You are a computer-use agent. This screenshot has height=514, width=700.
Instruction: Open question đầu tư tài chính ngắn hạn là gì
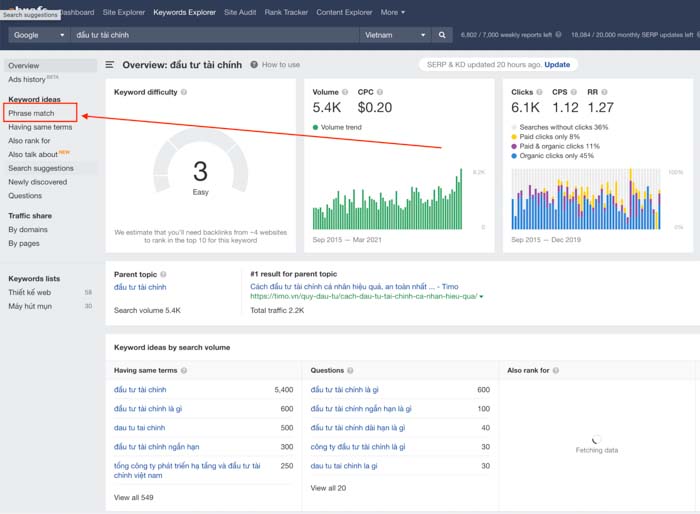pos(361,409)
